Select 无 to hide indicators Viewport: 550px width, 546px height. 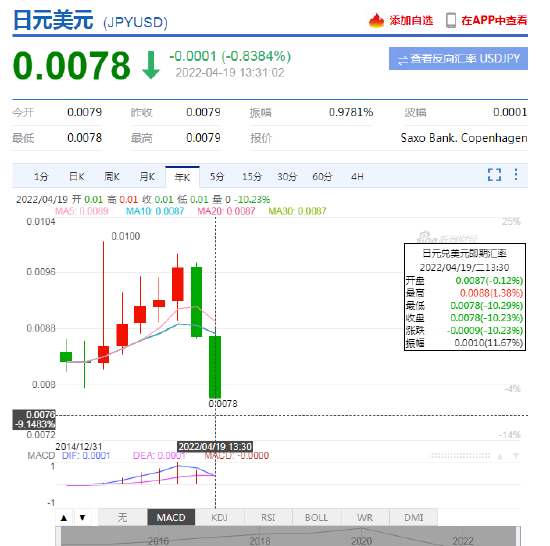point(122,517)
